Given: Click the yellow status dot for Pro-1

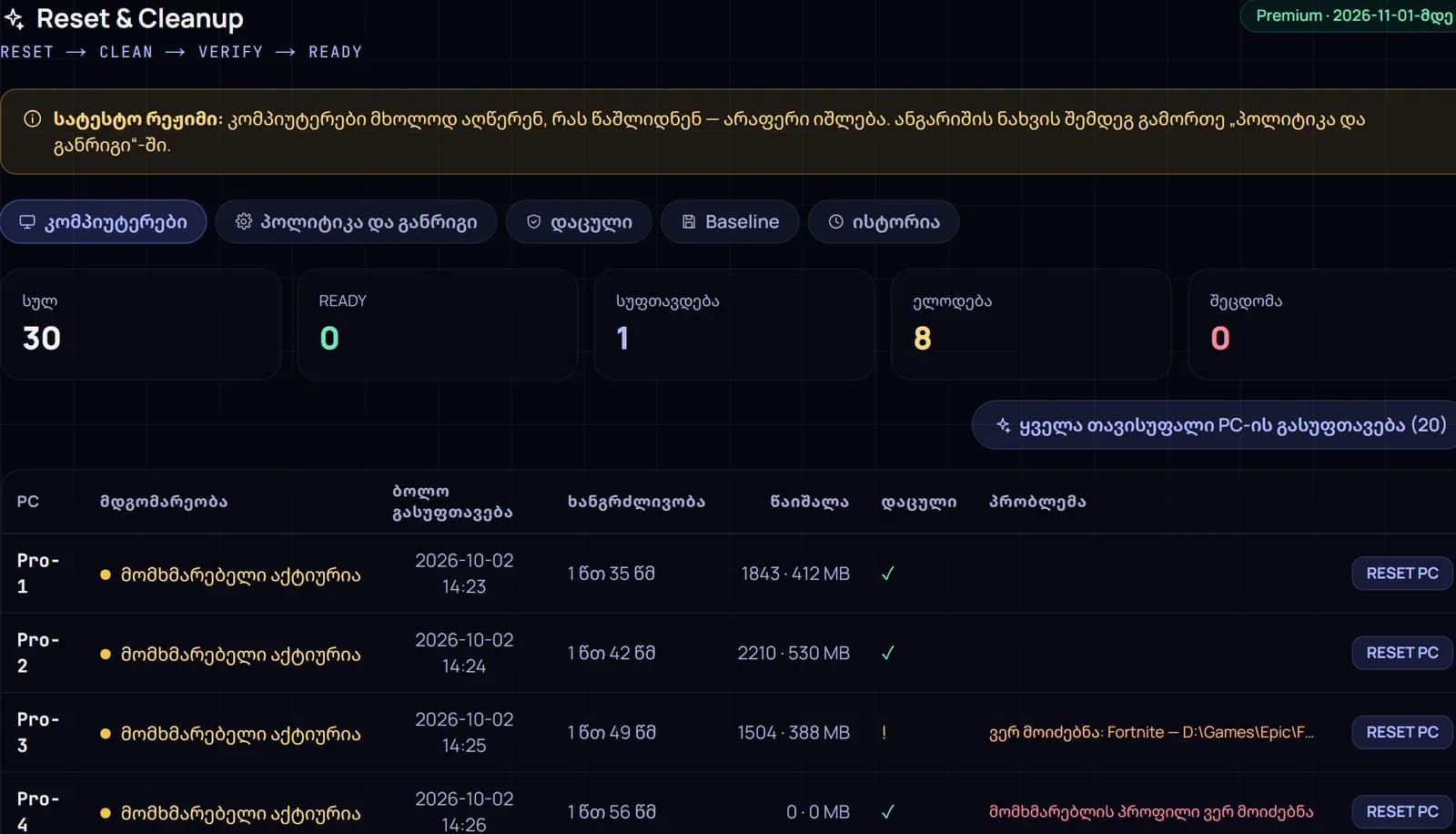Looking at the screenshot, I should click(106, 575).
